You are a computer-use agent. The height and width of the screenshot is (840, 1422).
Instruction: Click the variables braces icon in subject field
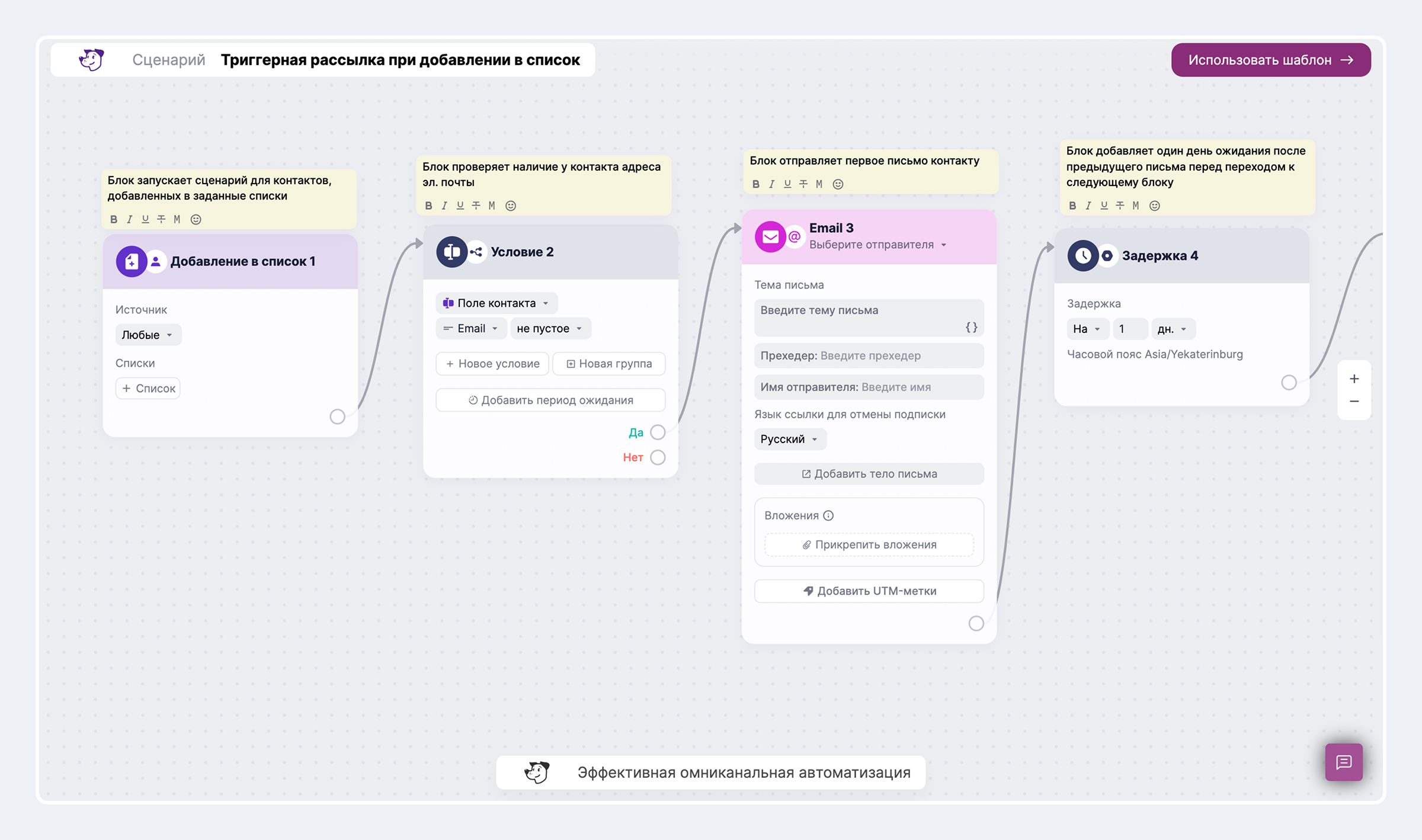click(971, 327)
